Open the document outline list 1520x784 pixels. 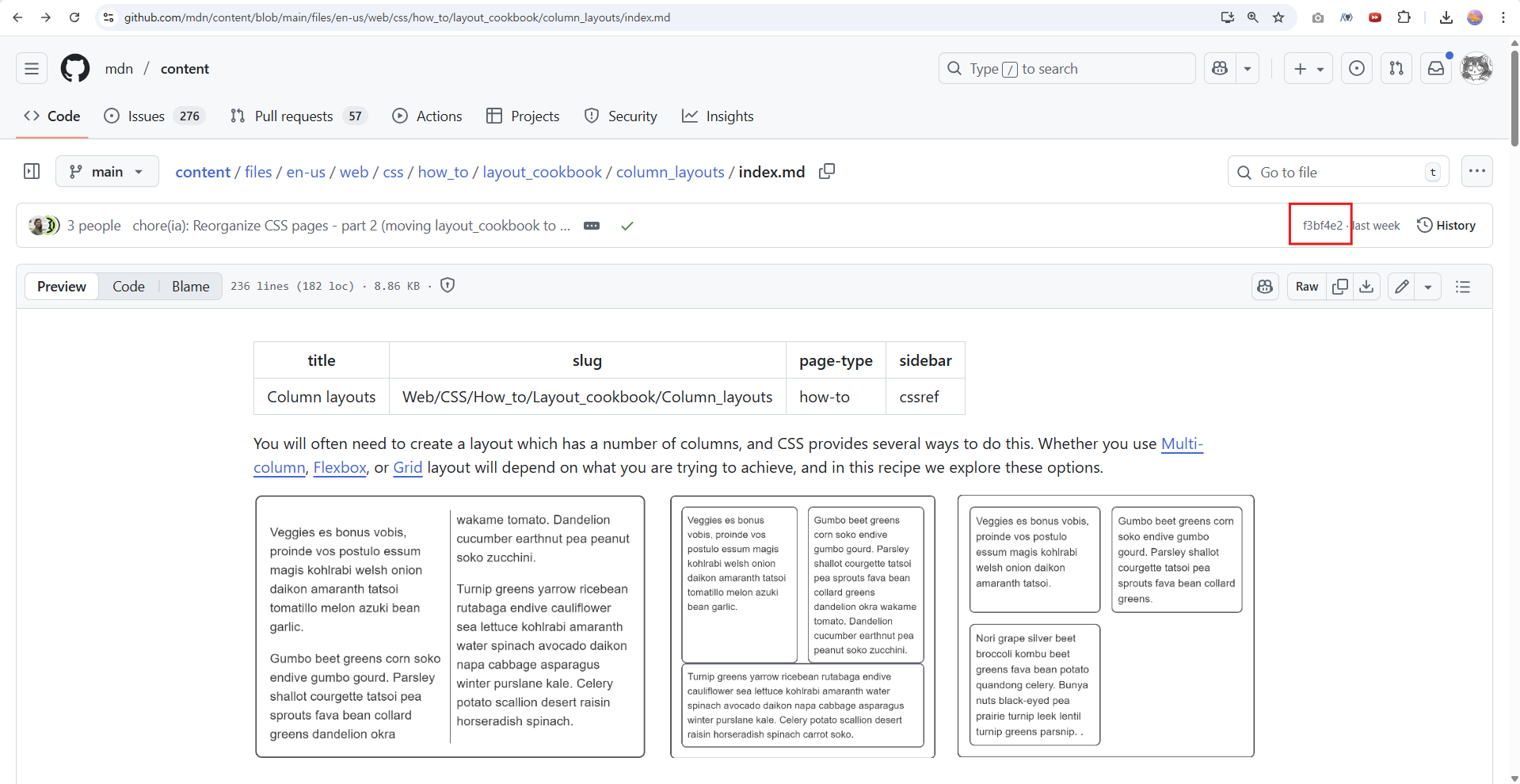(1463, 287)
